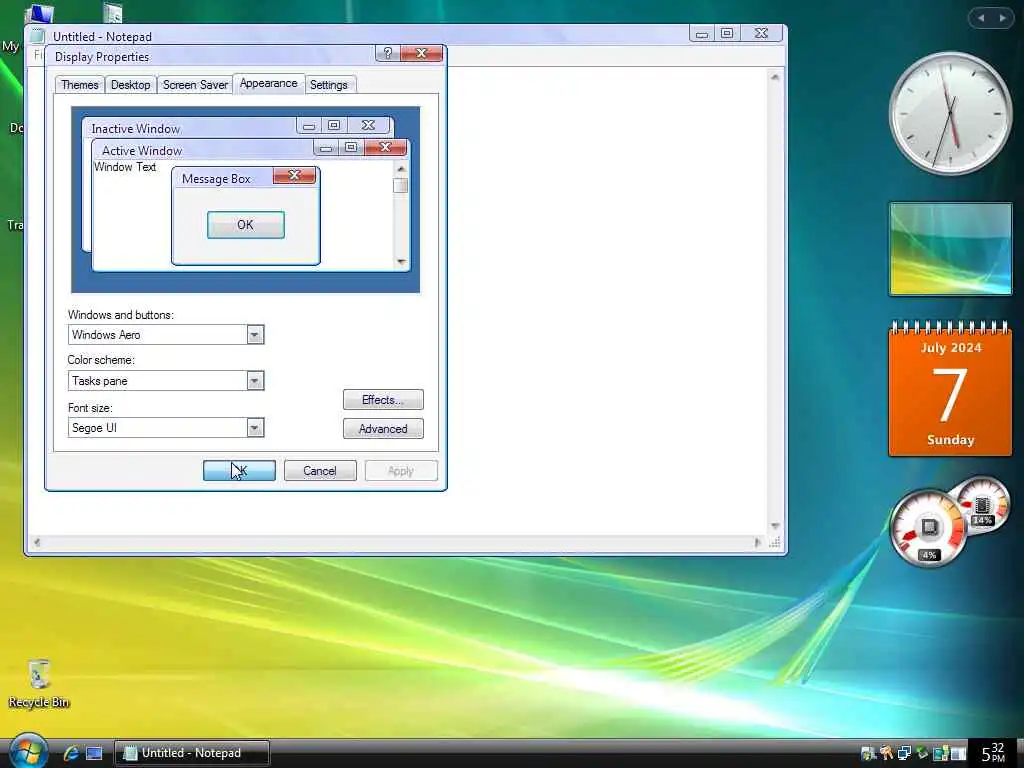Go to the Settings tab
The width and height of the screenshot is (1024, 768).
[328, 85]
